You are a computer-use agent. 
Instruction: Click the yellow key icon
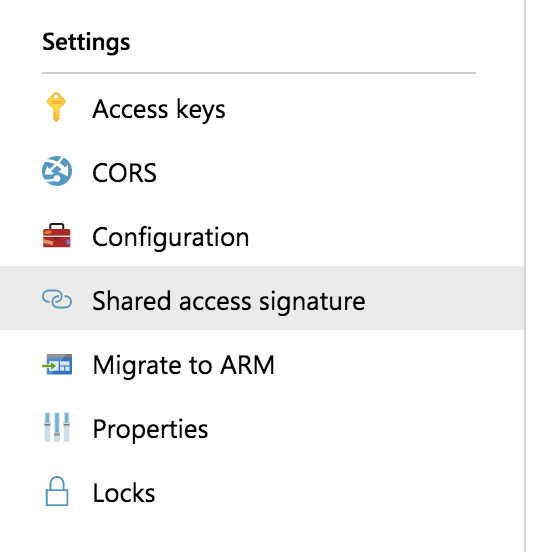tap(56, 107)
